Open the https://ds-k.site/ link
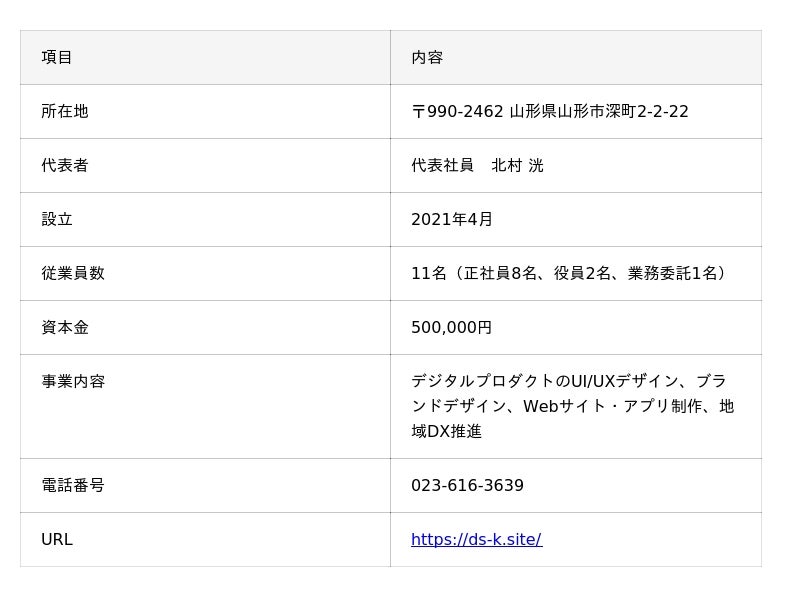This screenshot has height=597, width=800. pyautogui.click(x=477, y=539)
